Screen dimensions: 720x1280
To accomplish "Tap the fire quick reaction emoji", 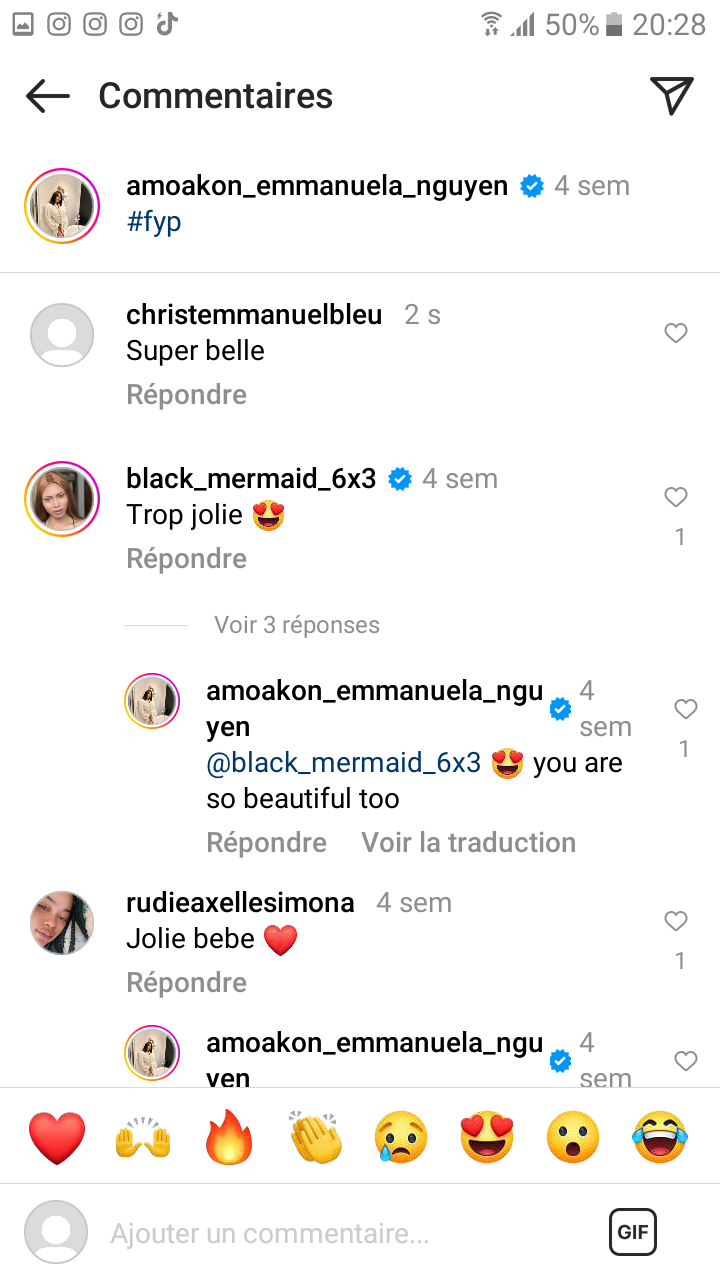I will [x=230, y=1137].
